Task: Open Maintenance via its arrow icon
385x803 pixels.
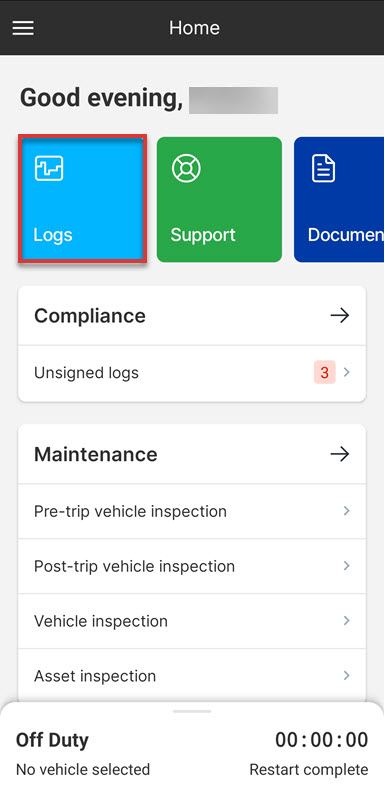Action: point(339,454)
